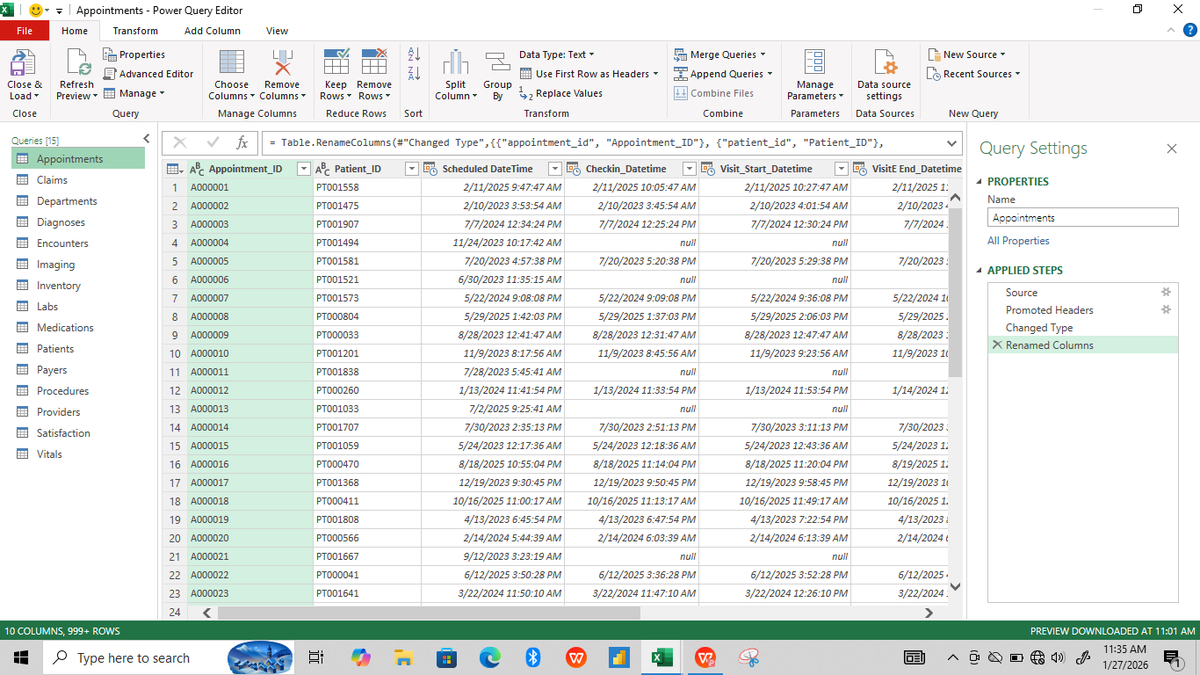The width and height of the screenshot is (1200, 675).
Task: Click the Keep Rows icon
Action: pos(337,62)
